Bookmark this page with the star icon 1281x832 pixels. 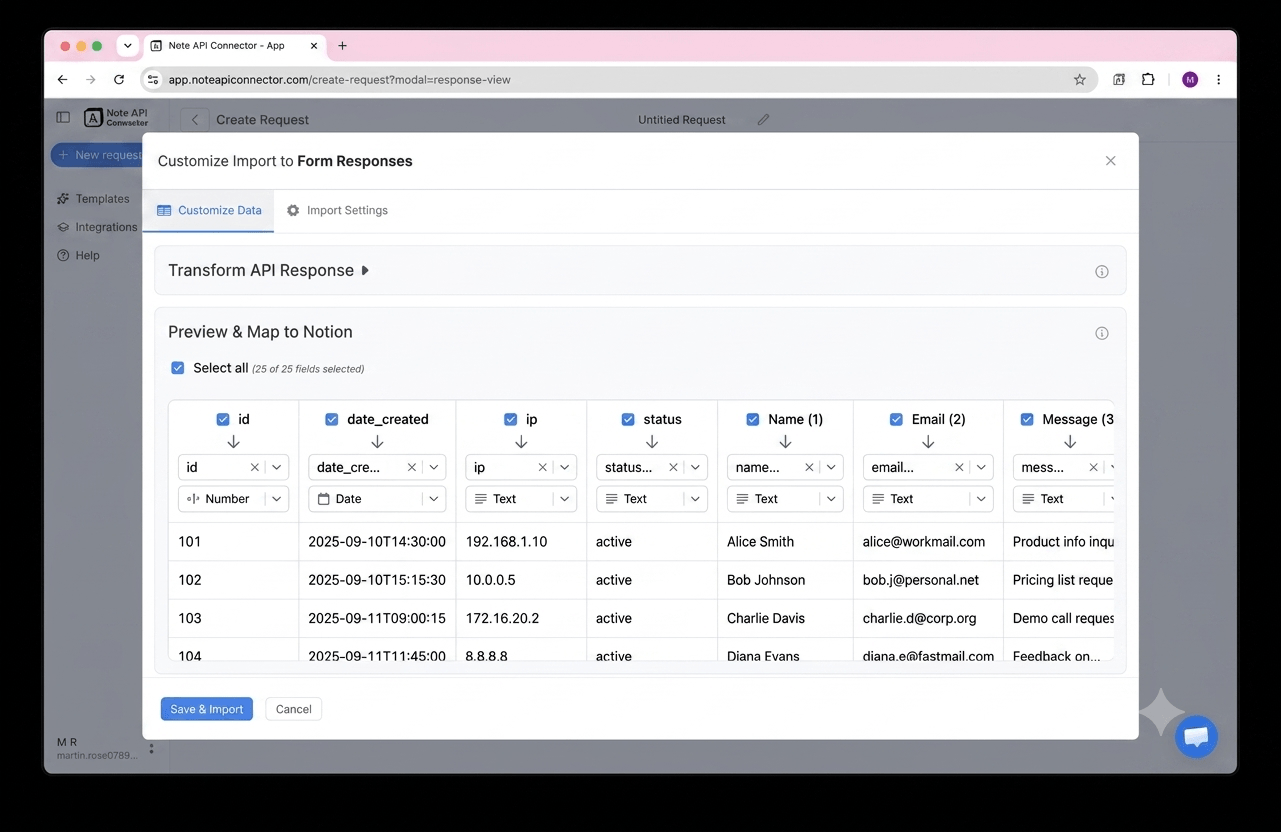[1079, 80]
